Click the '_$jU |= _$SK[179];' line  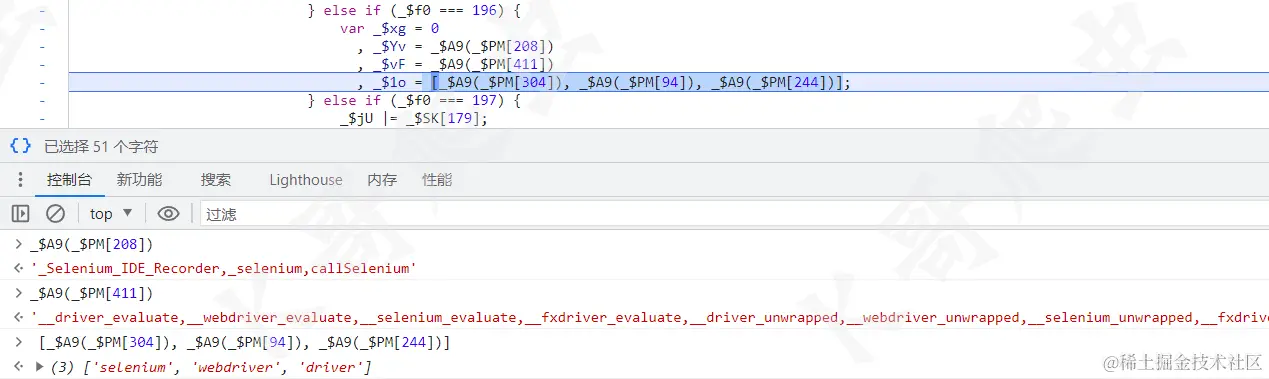413,118
